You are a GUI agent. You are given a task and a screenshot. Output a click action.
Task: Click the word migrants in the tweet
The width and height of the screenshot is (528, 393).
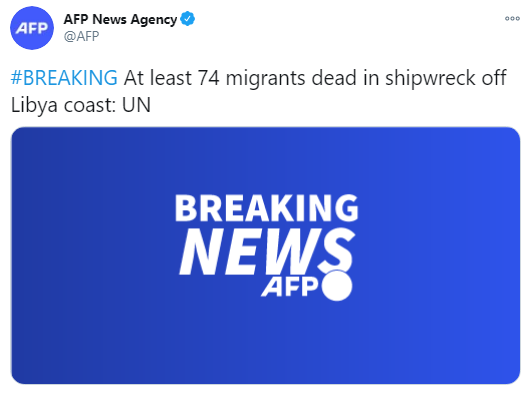click(266, 79)
